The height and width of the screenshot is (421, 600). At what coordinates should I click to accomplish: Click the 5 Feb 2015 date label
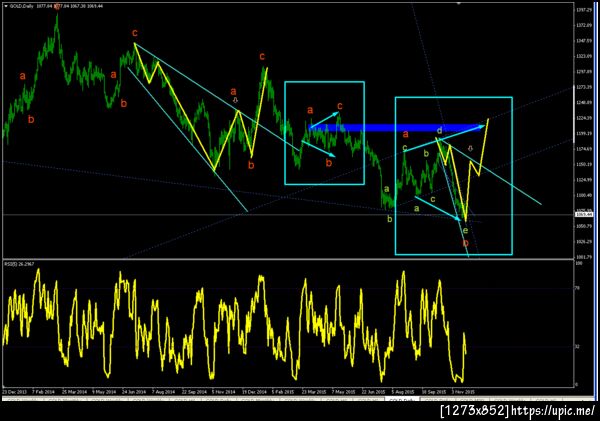tap(283, 392)
